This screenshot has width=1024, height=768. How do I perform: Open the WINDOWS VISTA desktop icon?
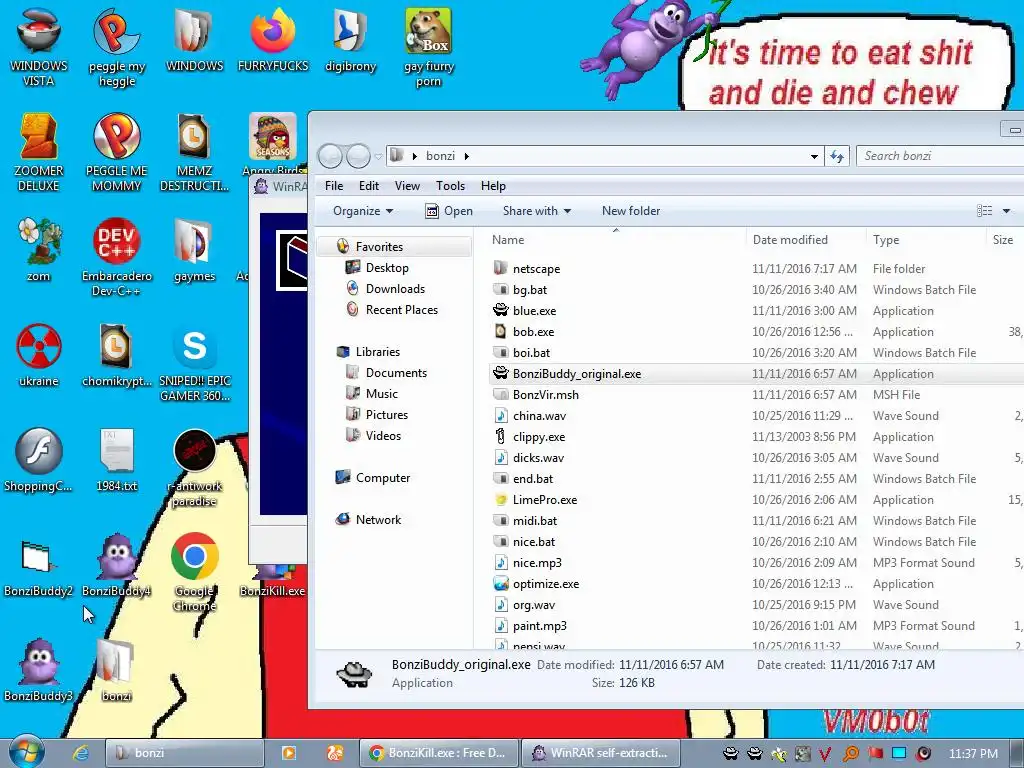(39, 48)
